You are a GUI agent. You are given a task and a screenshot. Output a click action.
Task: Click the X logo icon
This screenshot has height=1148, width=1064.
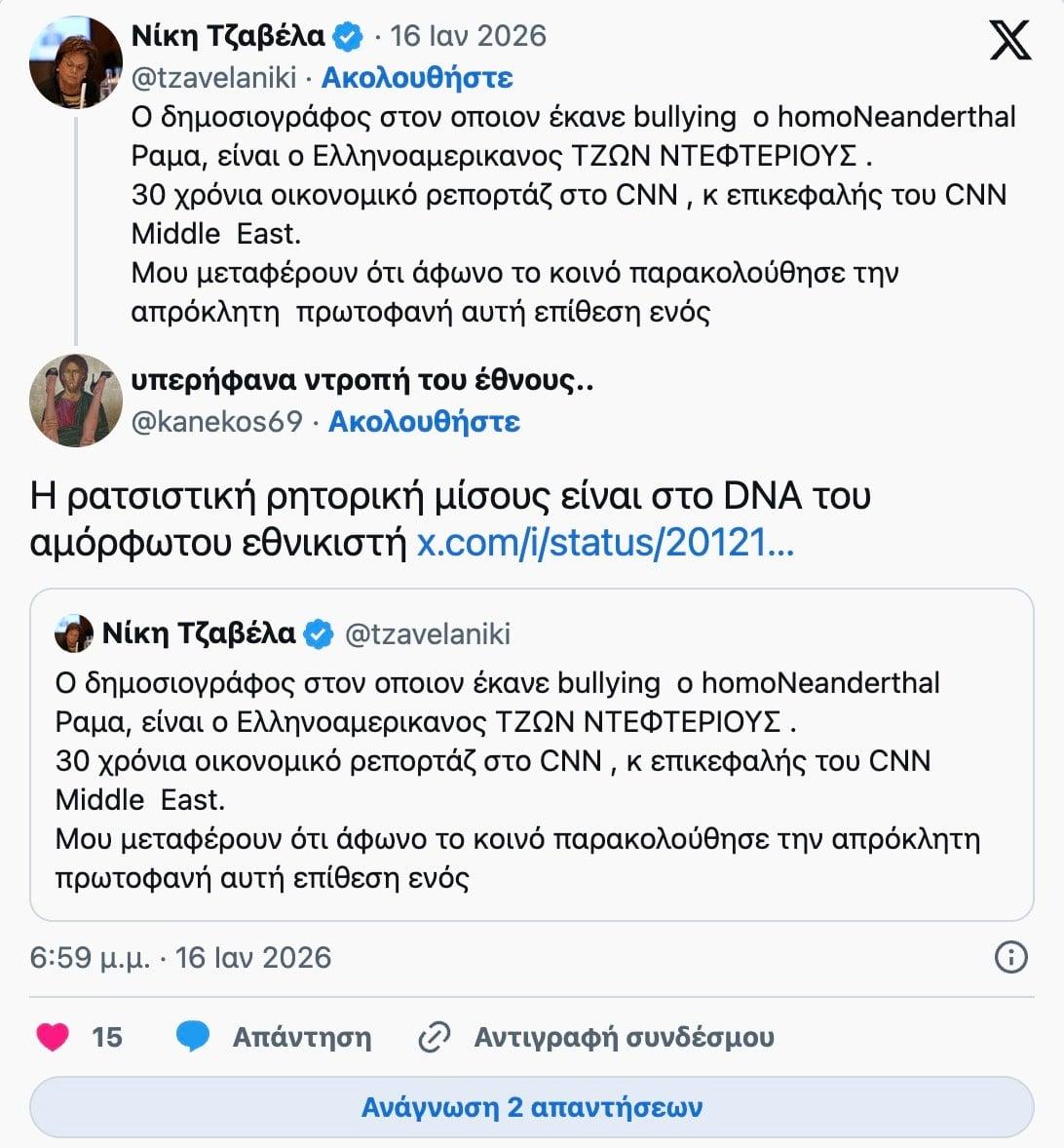[x=1009, y=40]
